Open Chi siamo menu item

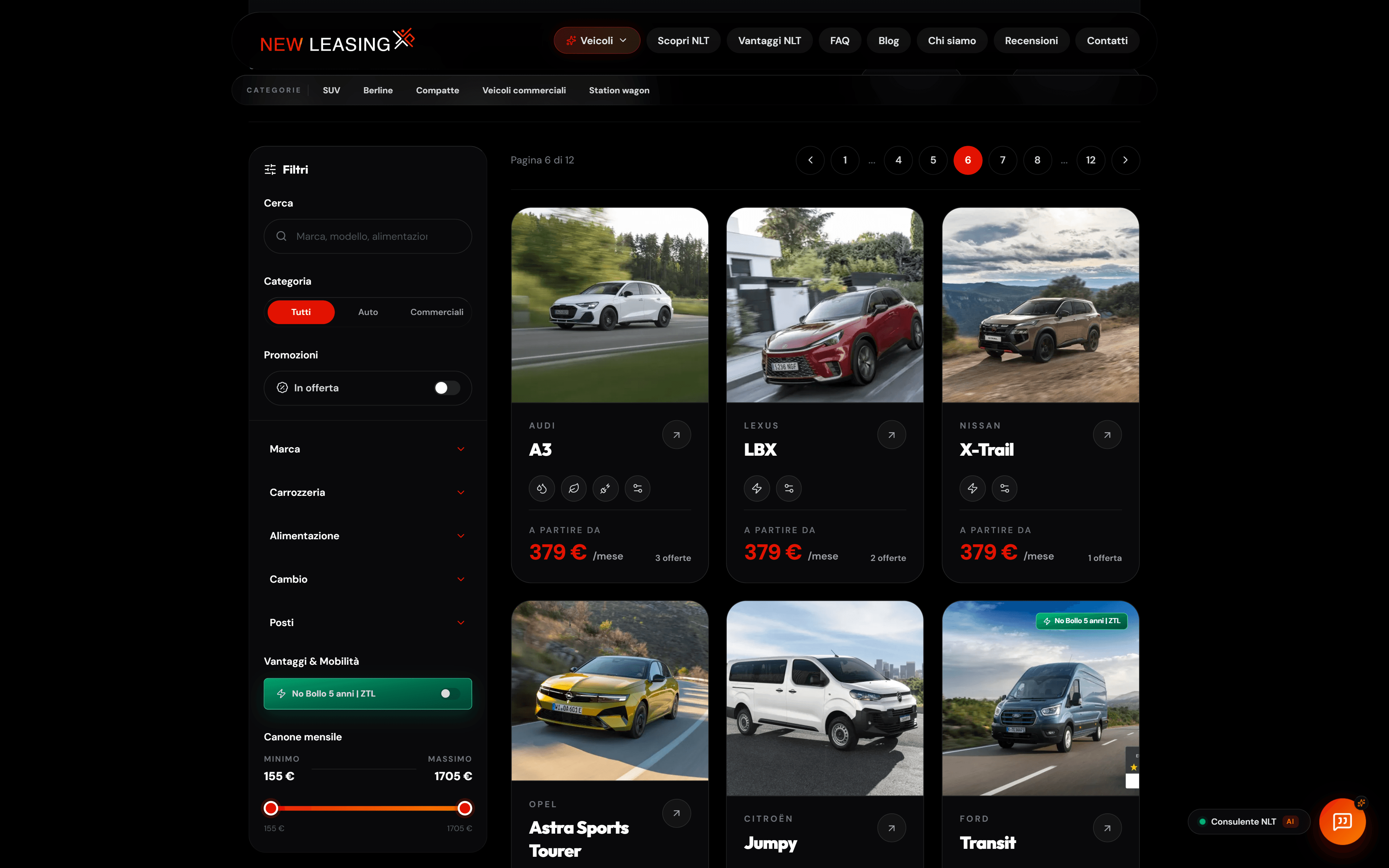(x=952, y=41)
